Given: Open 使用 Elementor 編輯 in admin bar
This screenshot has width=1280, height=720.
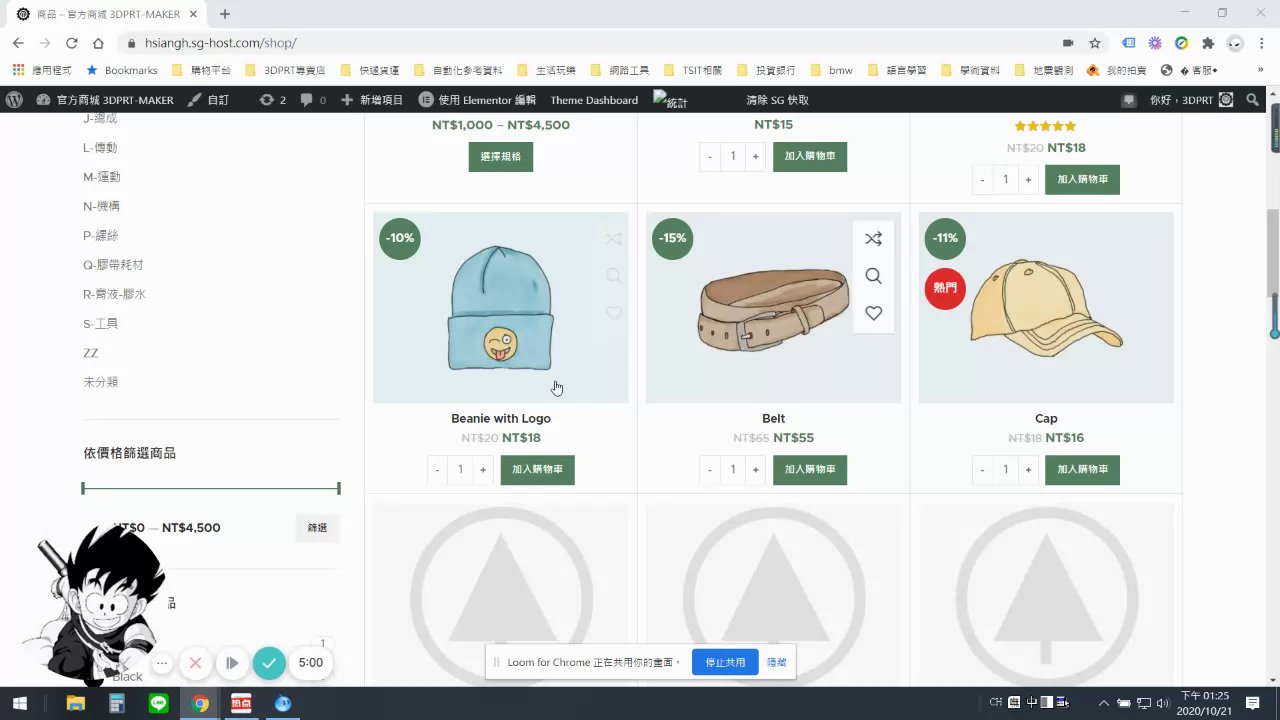Looking at the screenshot, I should pos(477,100).
